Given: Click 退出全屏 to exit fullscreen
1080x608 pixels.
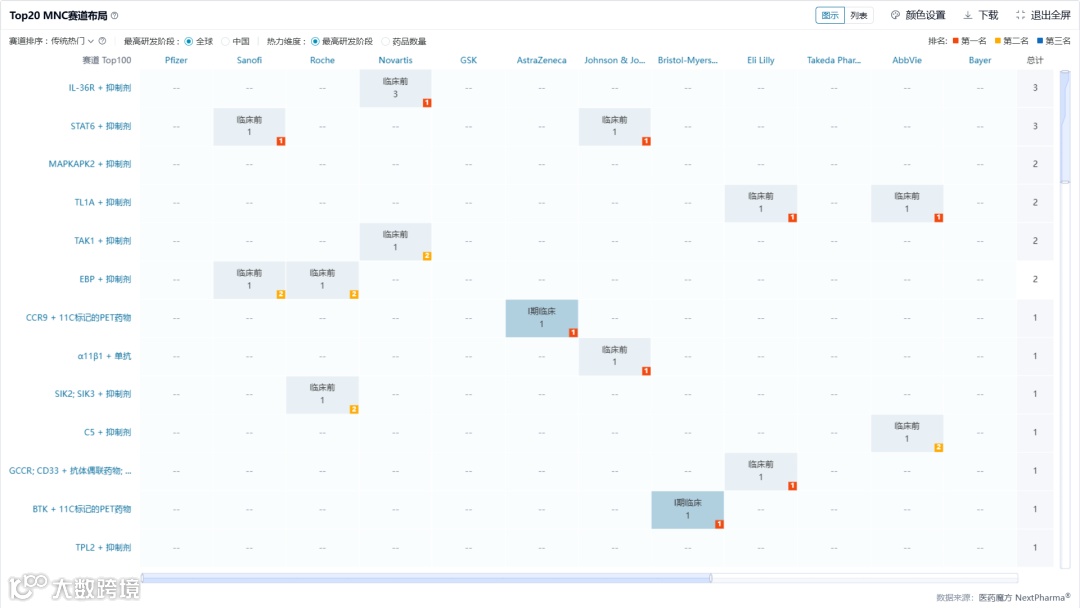Looking at the screenshot, I should coord(1043,15).
